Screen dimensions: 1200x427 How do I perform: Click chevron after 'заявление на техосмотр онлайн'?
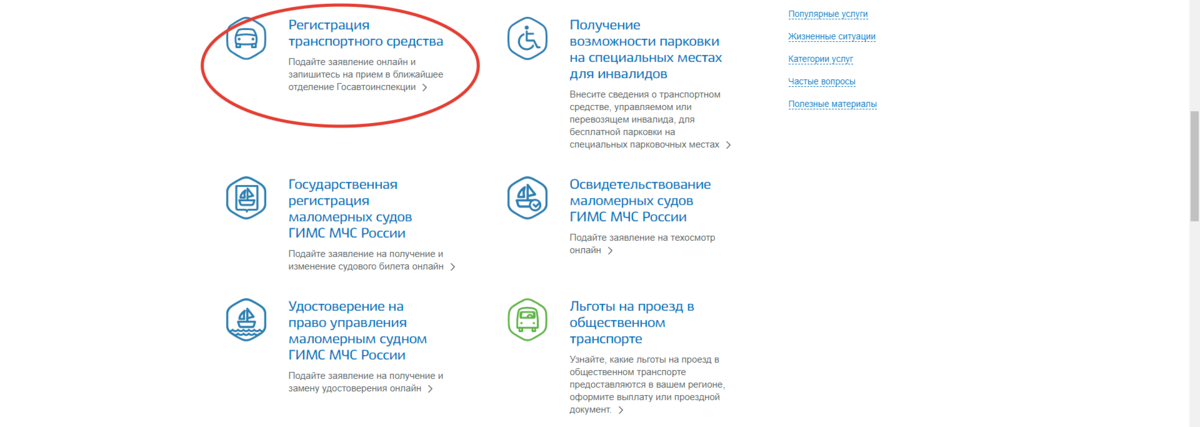608,251
